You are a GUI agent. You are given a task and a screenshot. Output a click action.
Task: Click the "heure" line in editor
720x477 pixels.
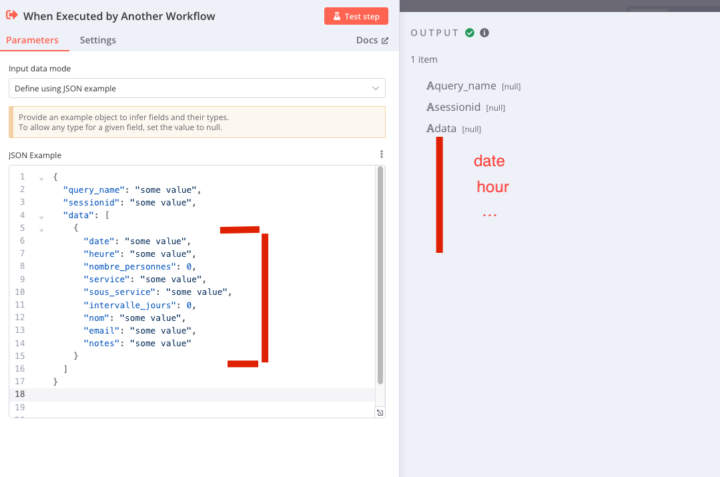click(140, 254)
